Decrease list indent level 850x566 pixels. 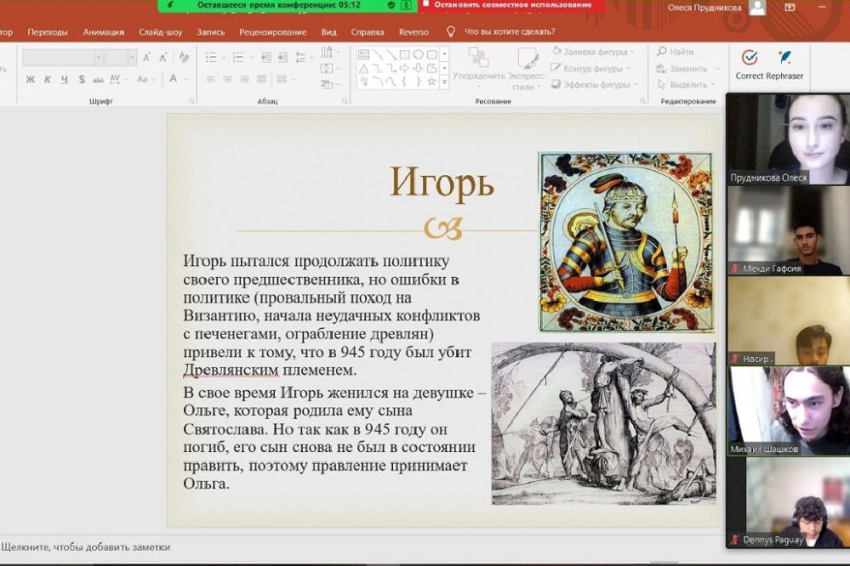tap(266, 57)
